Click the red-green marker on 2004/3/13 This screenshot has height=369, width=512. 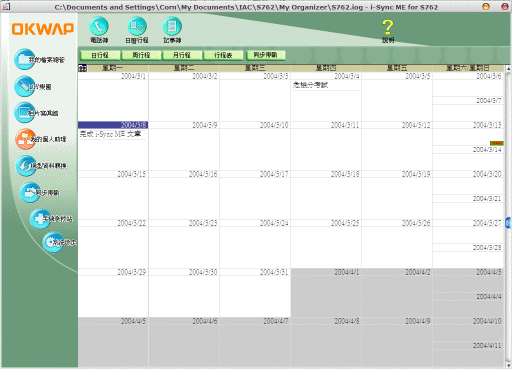(496, 143)
